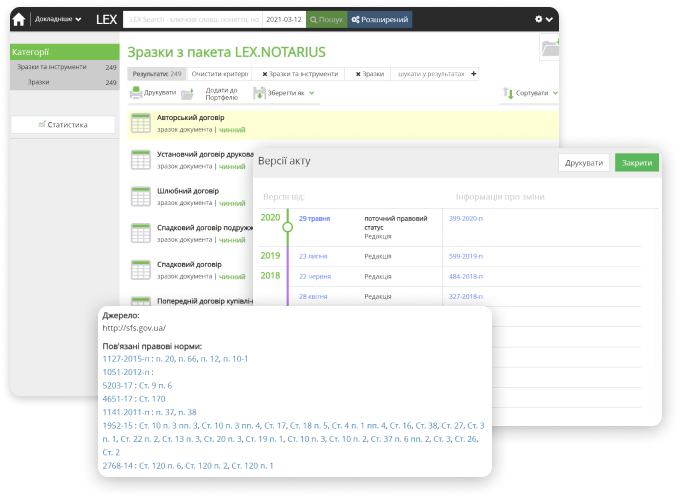682x500 pixels.
Task: Open the 399-2020-п changes link
Action: tap(466, 218)
